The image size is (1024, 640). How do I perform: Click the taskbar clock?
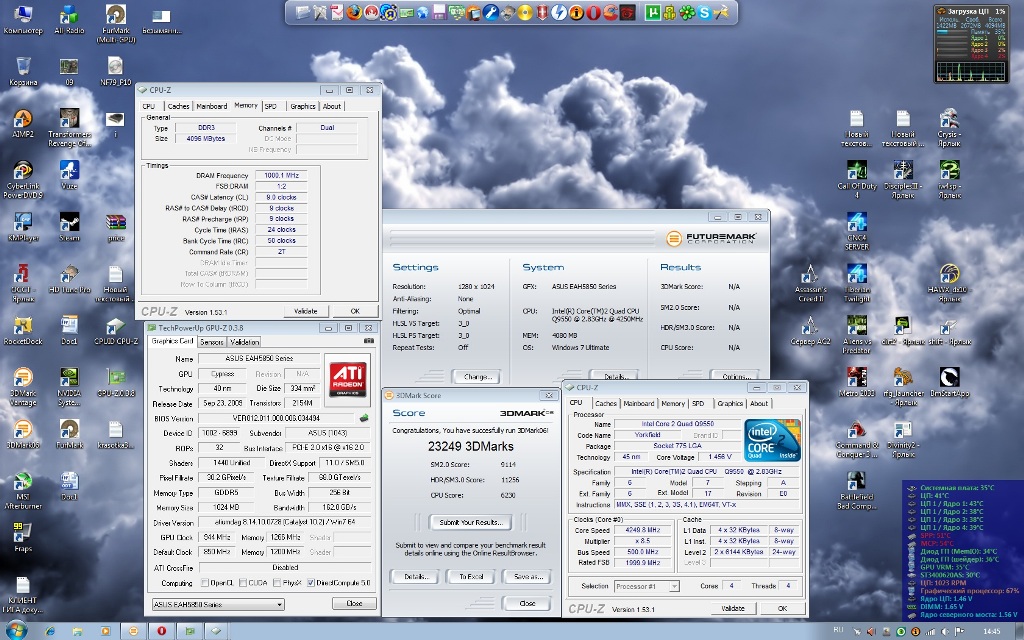pos(991,632)
